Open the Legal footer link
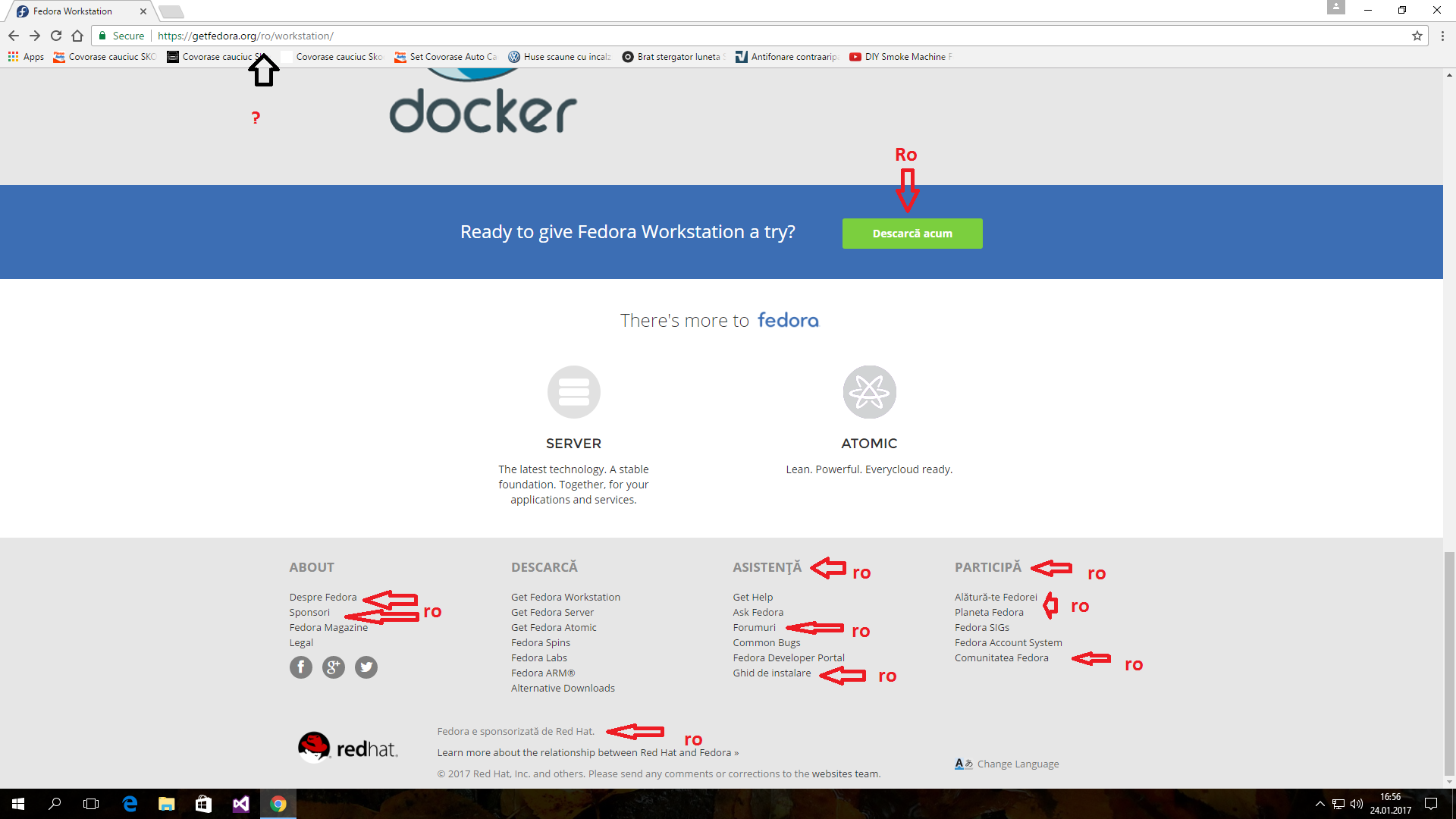 (x=301, y=643)
